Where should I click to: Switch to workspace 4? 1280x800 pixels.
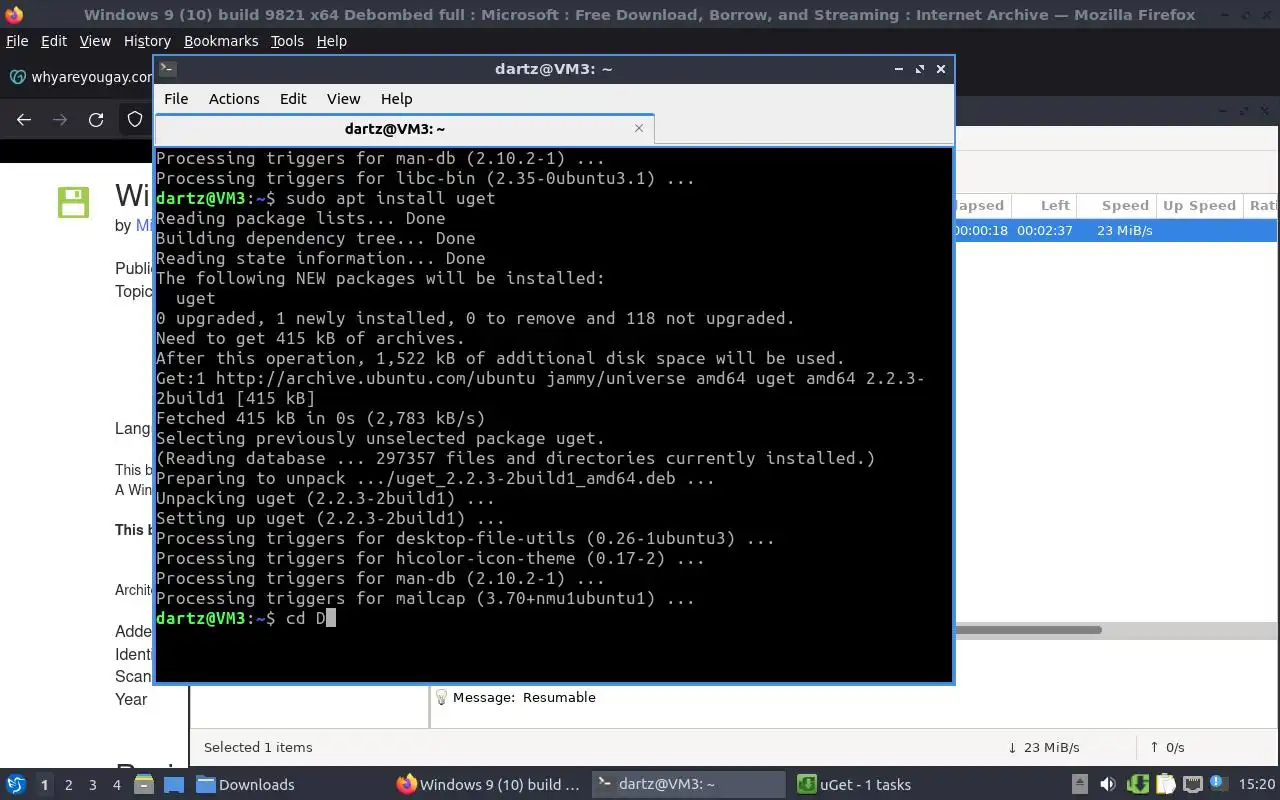[x=117, y=785]
